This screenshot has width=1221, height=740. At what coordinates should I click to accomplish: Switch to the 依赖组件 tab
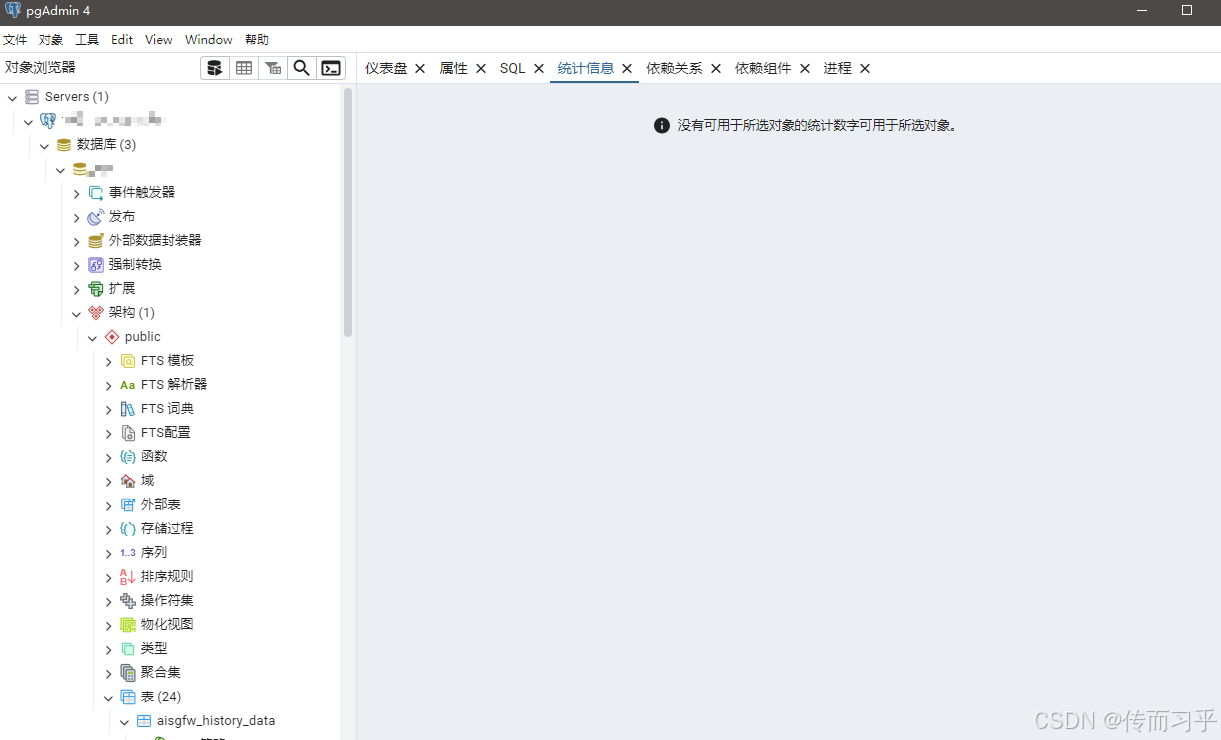[x=763, y=68]
